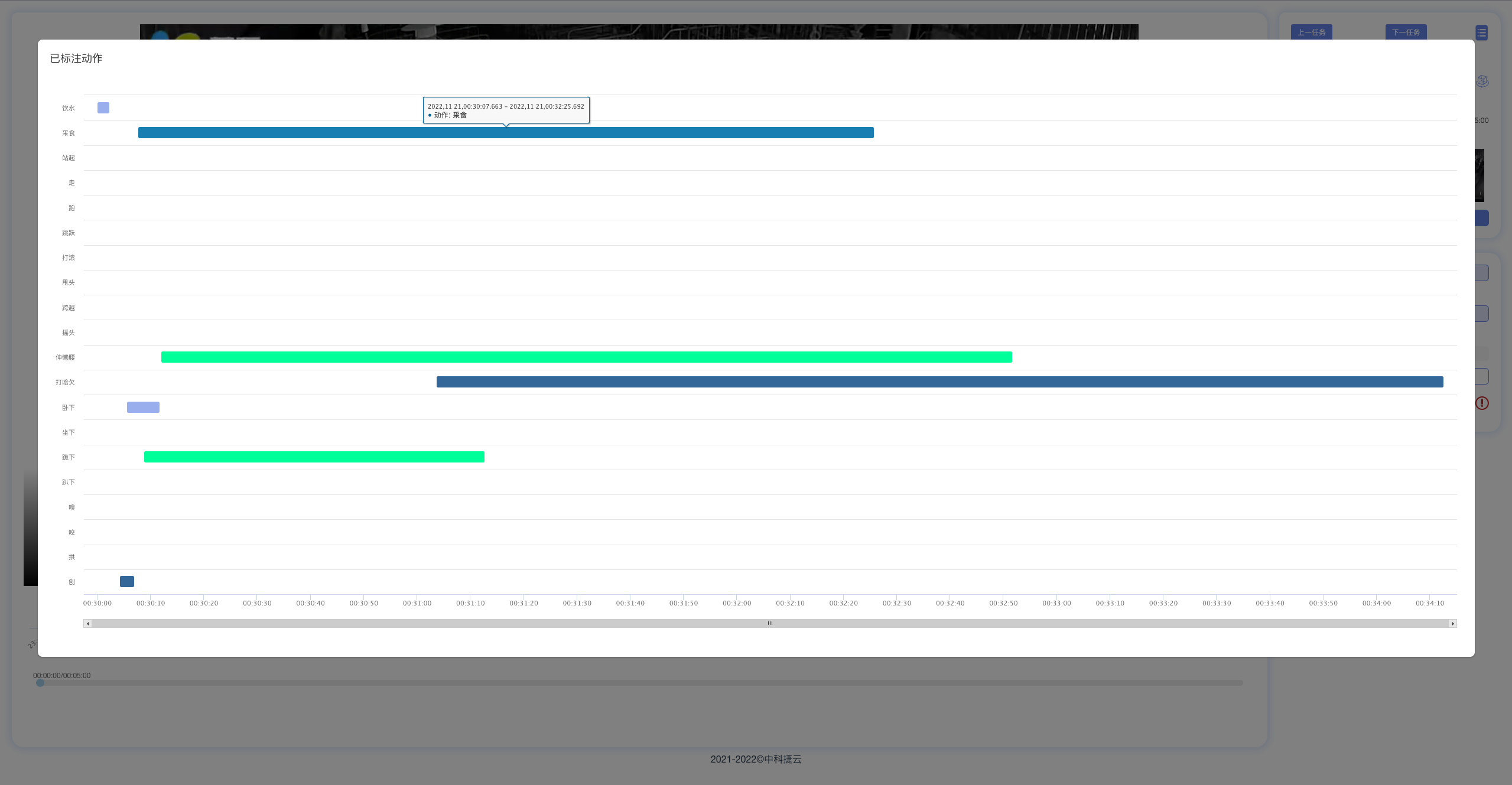Click the red exclamation warning icon
This screenshot has width=1512, height=785.
click(x=1482, y=403)
